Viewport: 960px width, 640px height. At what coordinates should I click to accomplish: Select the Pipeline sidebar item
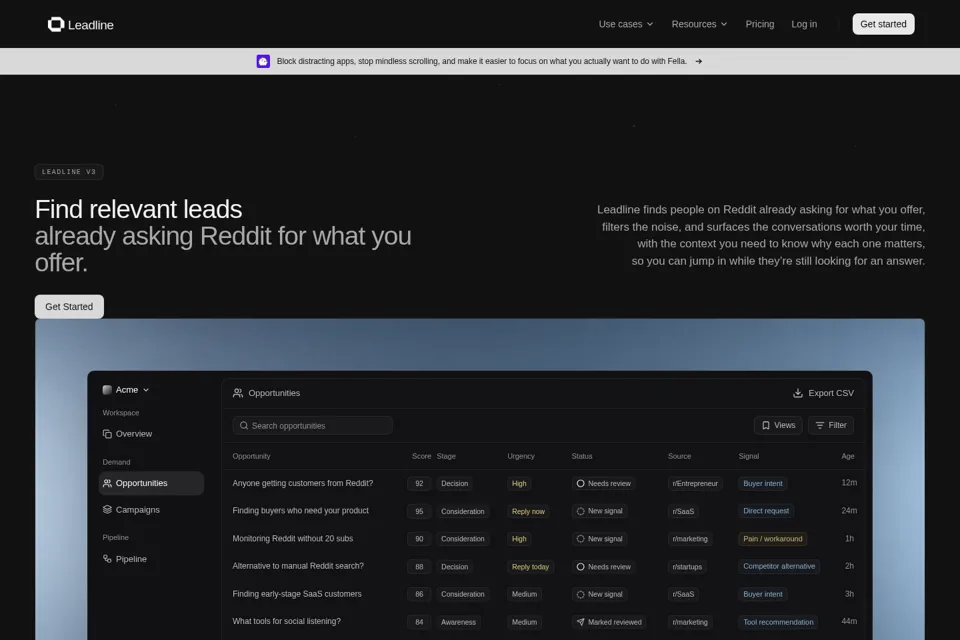point(151,559)
